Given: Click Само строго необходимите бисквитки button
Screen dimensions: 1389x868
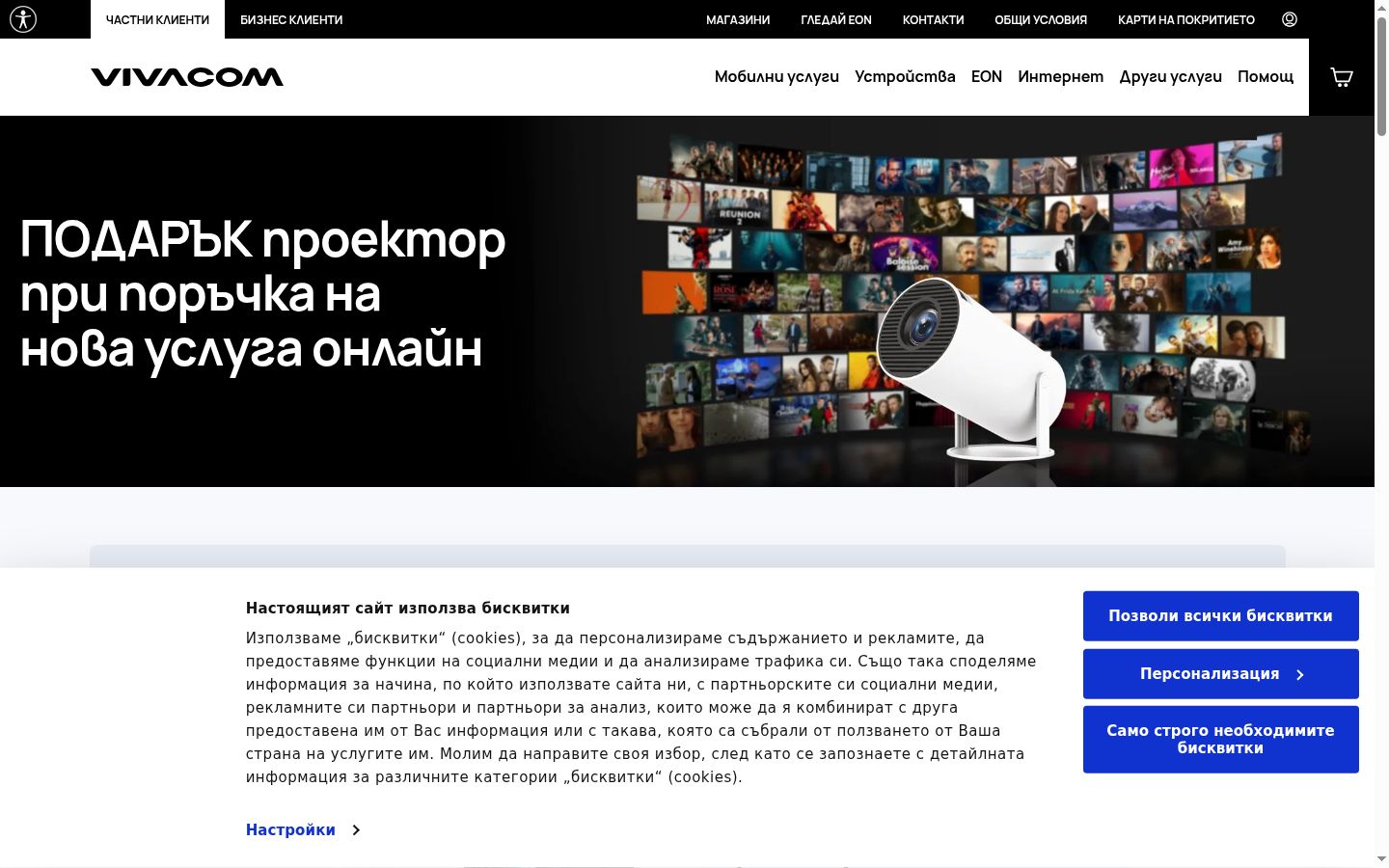Looking at the screenshot, I should point(1221,740).
